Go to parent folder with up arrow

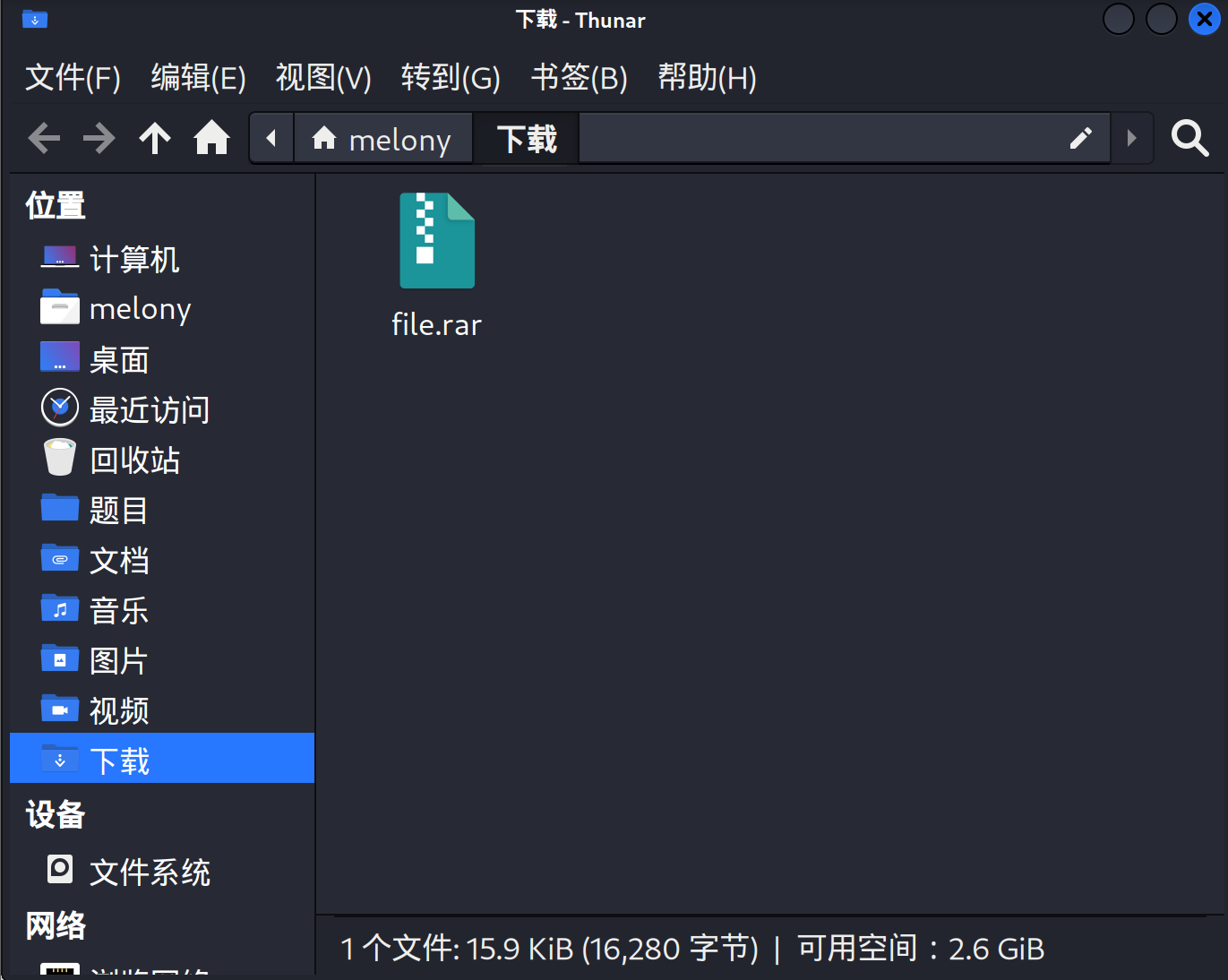point(155,139)
